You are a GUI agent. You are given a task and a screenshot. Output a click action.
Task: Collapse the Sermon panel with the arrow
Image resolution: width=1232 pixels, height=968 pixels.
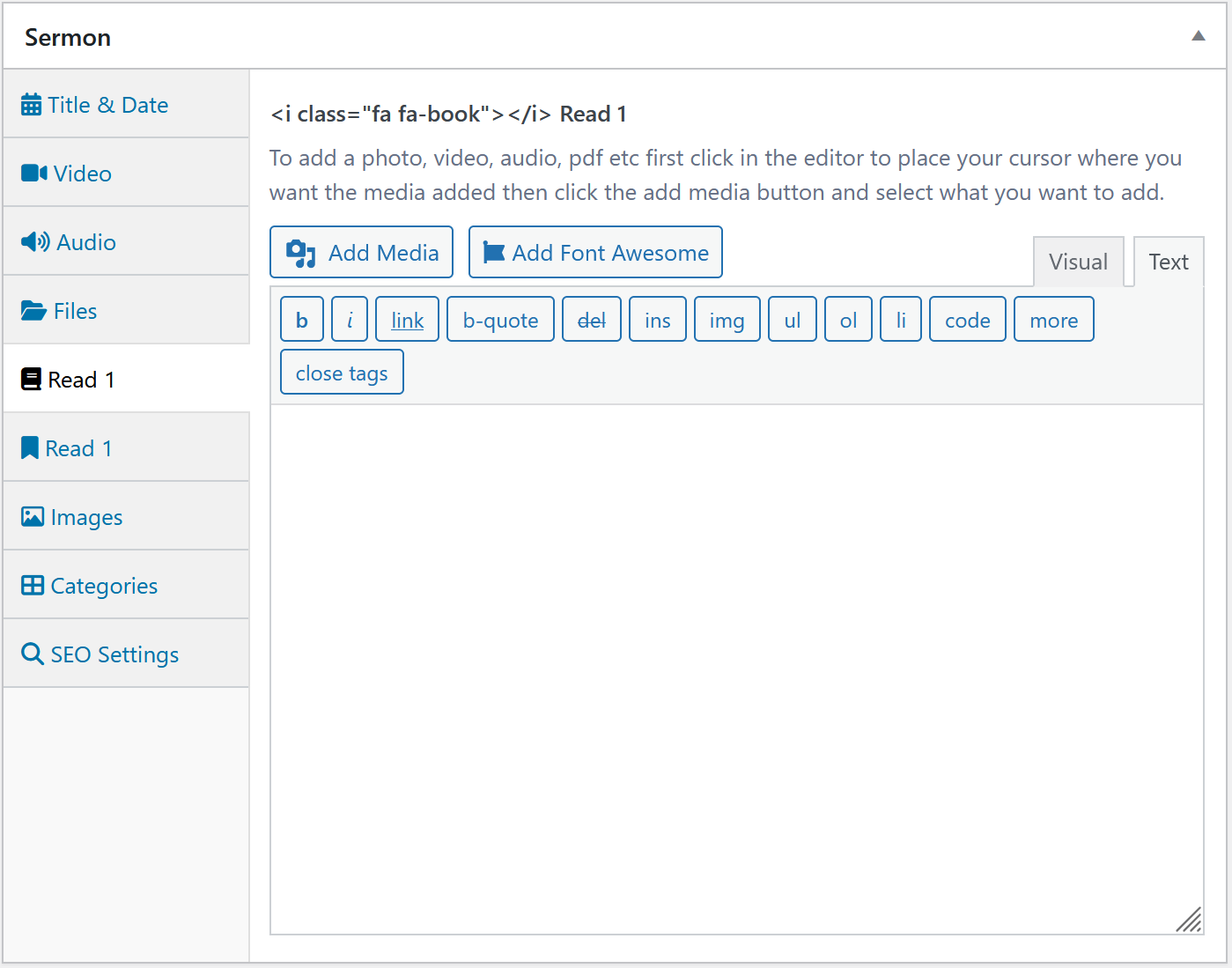1198,36
